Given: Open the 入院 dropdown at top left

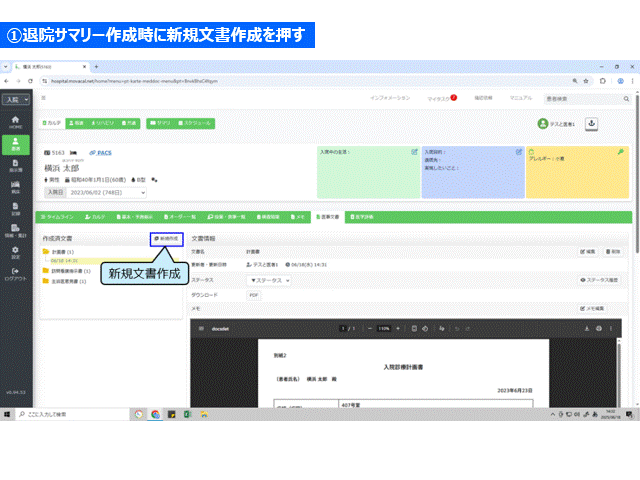Looking at the screenshot, I should tap(15, 100).
